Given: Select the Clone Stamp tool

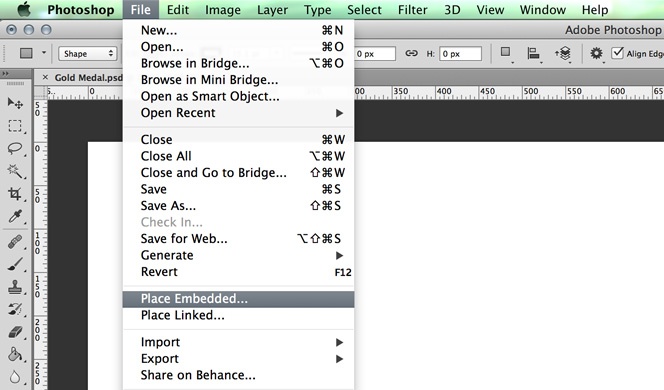Looking at the screenshot, I should click(15, 287).
